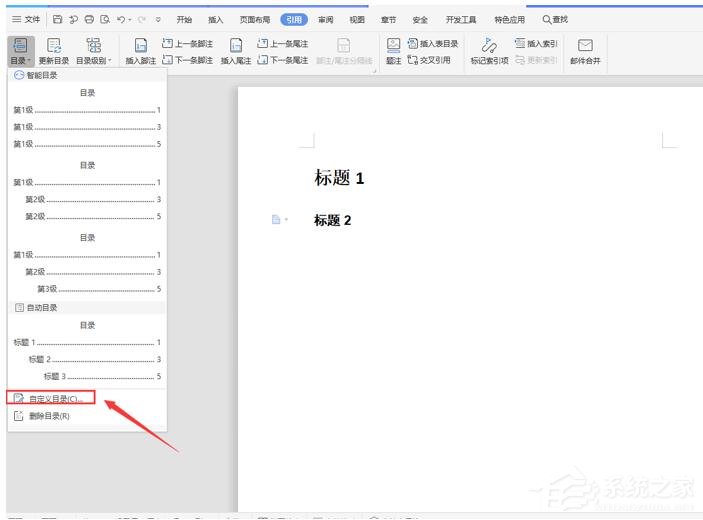Click the 交叉引用 (Cross-reference) button
The image size is (703, 520).
point(429,60)
